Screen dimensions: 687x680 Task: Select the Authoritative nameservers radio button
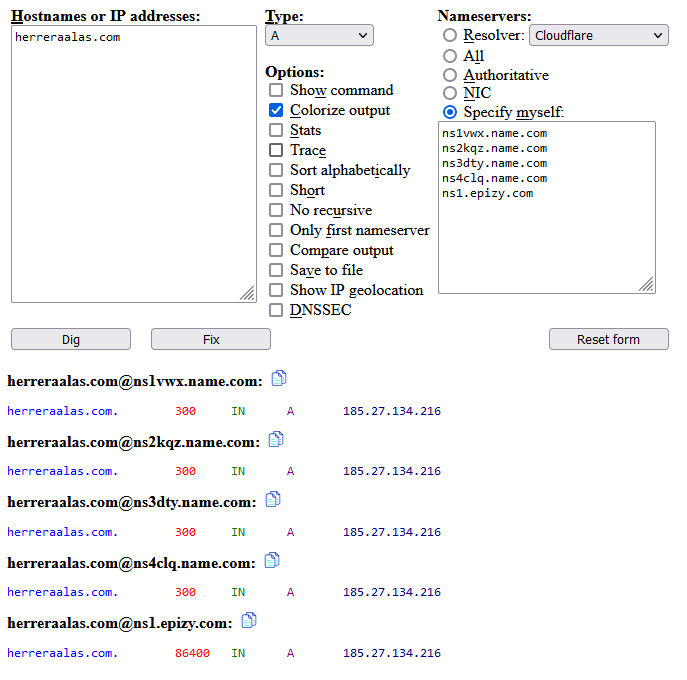(450, 75)
